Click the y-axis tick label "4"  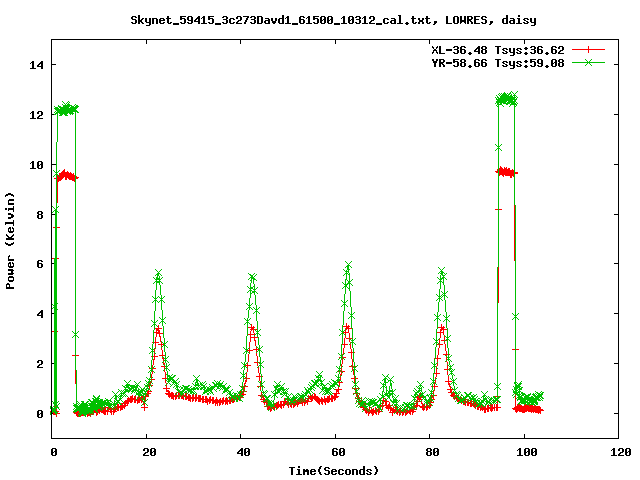pyautogui.click(x=40, y=314)
